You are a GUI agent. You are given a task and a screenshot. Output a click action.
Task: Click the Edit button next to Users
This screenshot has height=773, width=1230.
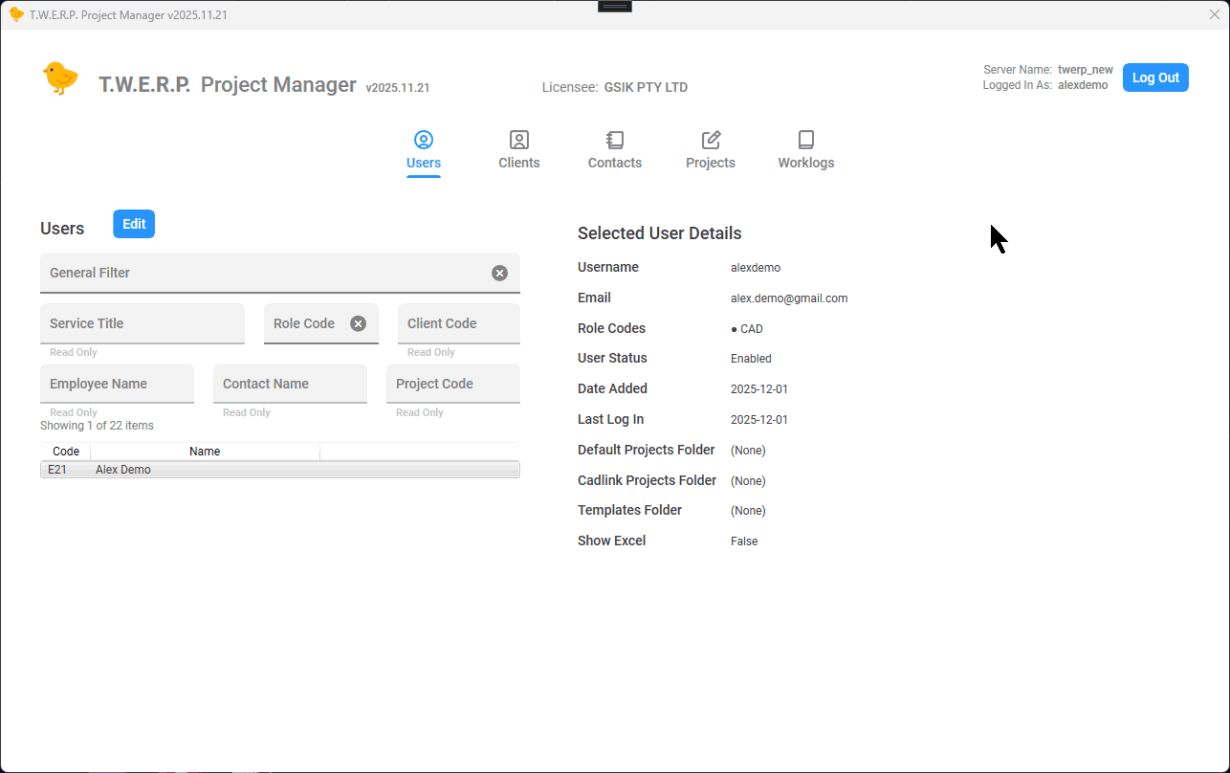pyautogui.click(x=134, y=224)
